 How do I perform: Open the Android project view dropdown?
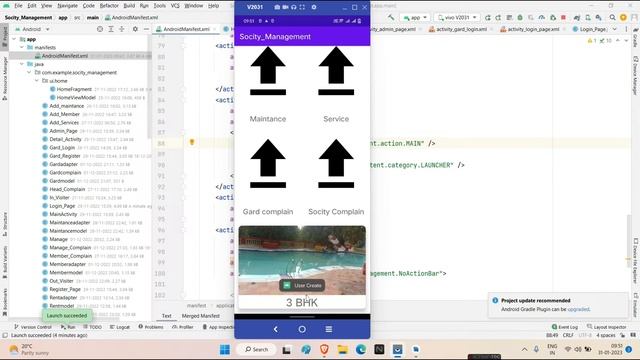(33, 29)
